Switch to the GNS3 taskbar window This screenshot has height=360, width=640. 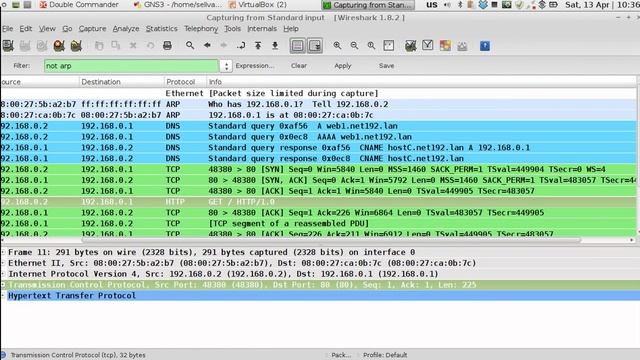tap(177, 5)
